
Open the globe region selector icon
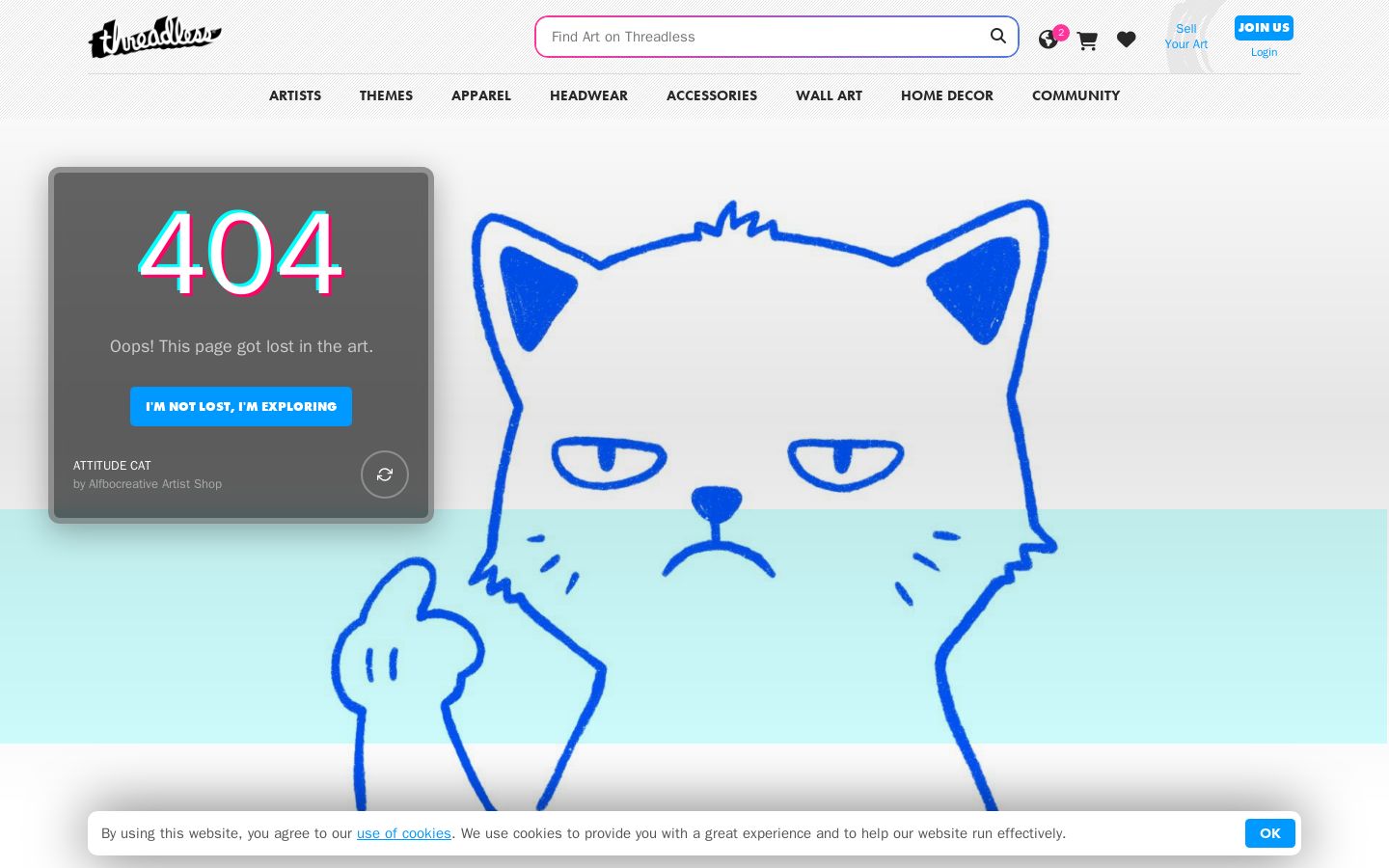click(1048, 40)
